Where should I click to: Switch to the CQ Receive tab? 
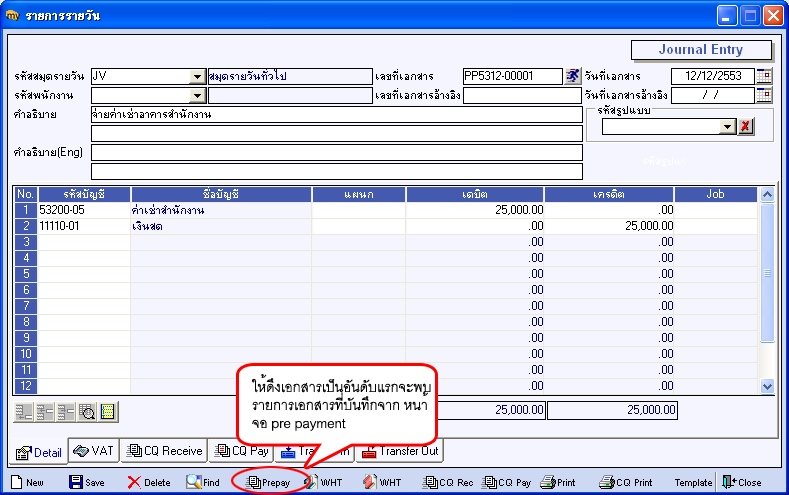165,451
